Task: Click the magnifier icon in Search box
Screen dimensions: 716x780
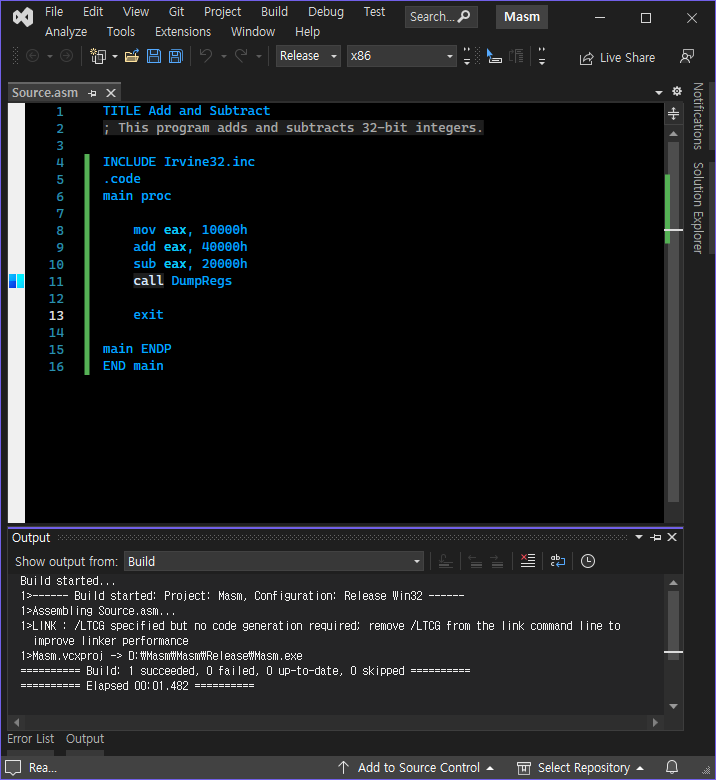Action: click(464, 16)
